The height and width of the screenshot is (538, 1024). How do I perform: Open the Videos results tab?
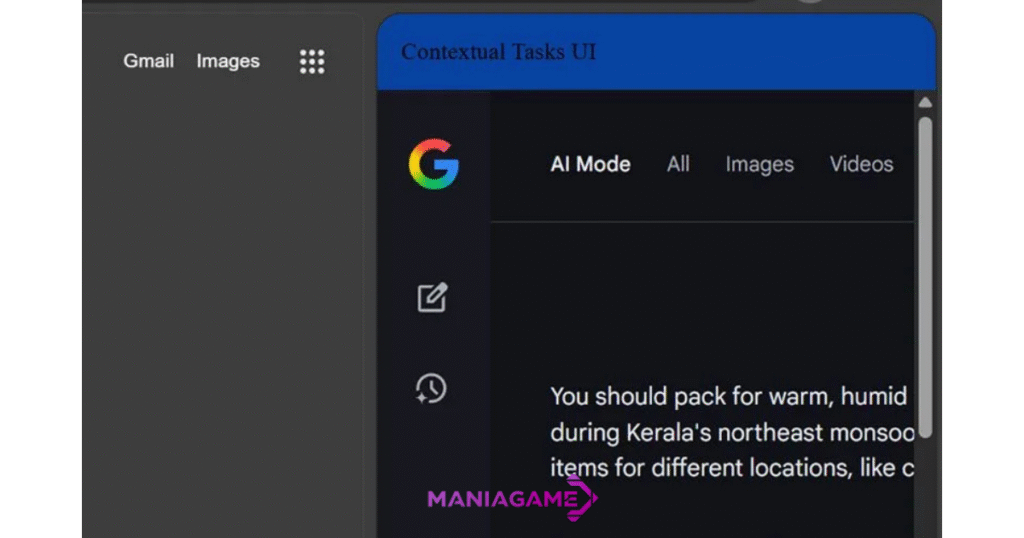[861, 164]
